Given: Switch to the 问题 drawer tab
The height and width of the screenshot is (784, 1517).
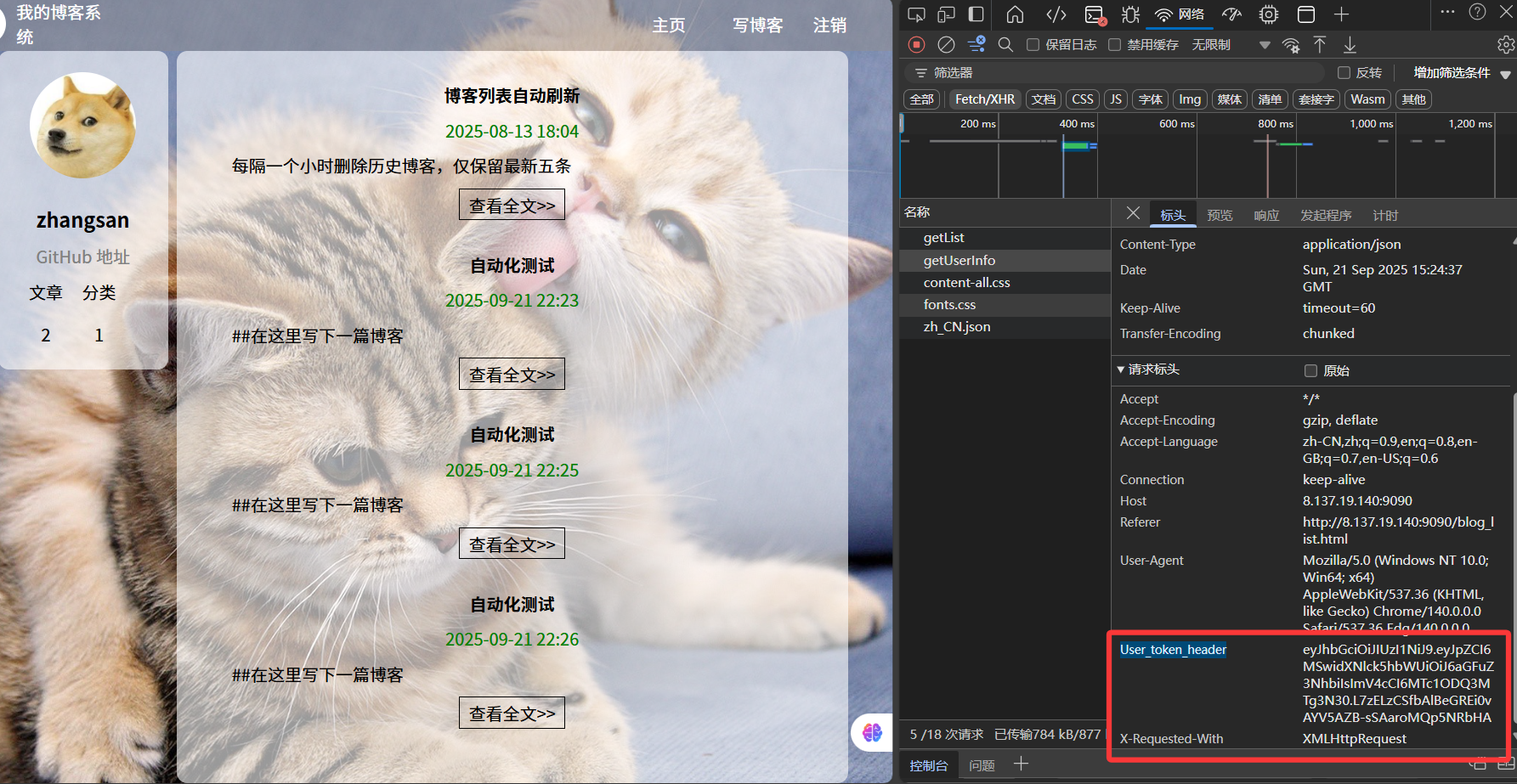Looking at the screenshot, I should pos(982,765).
